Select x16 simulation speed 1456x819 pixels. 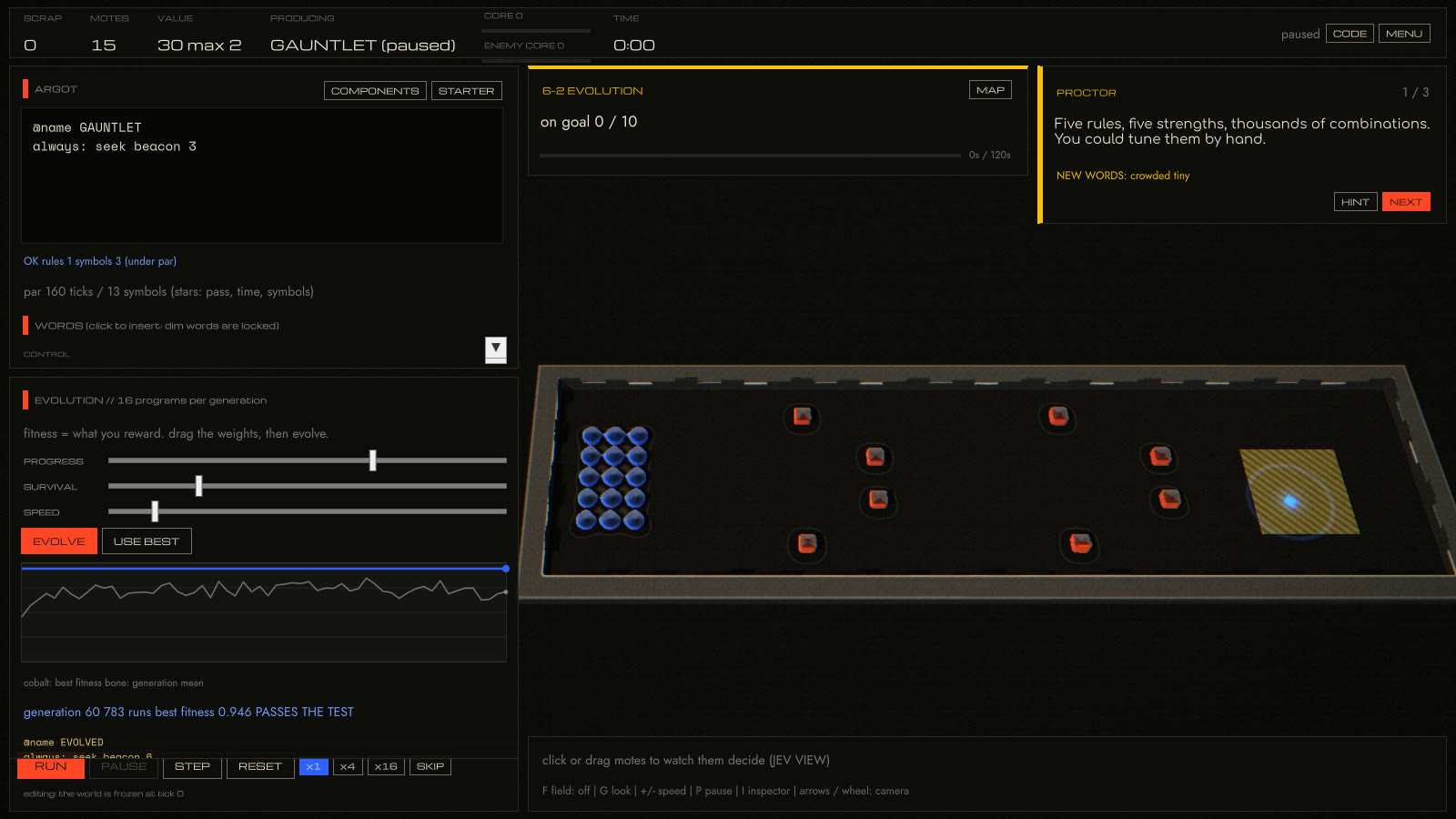pyautogui.click(x=386, y=767)
